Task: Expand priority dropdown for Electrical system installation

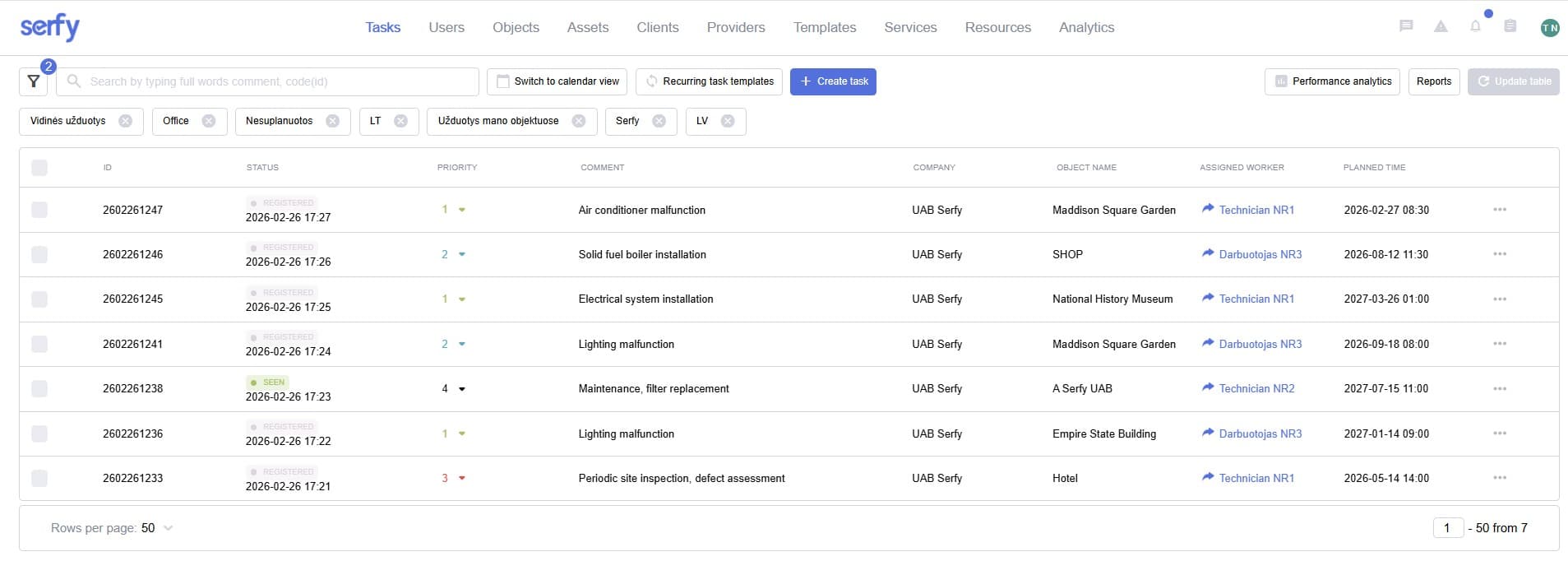Action: click(462, 299)
